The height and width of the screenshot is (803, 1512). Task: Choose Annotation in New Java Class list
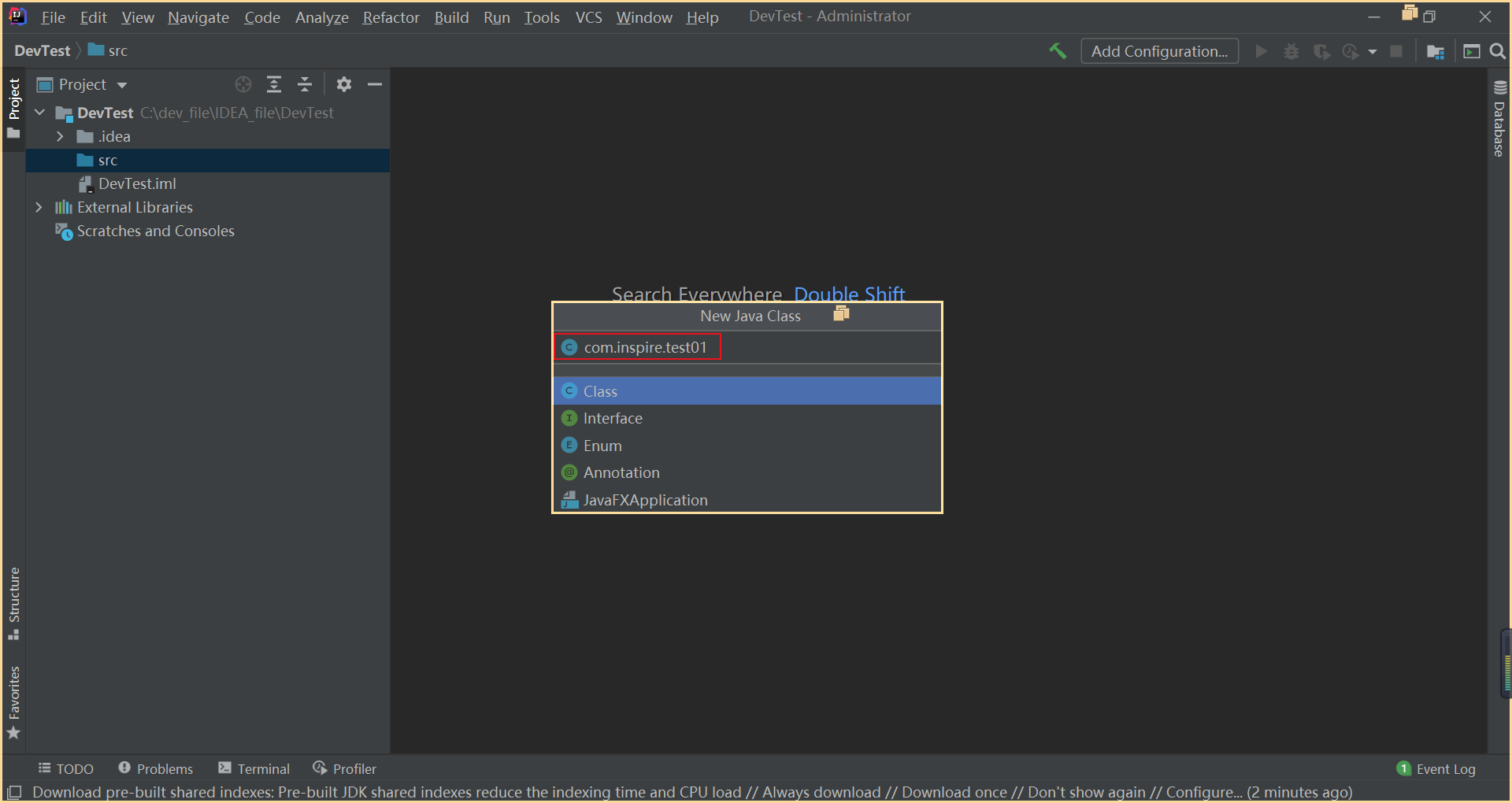(747, 472)
